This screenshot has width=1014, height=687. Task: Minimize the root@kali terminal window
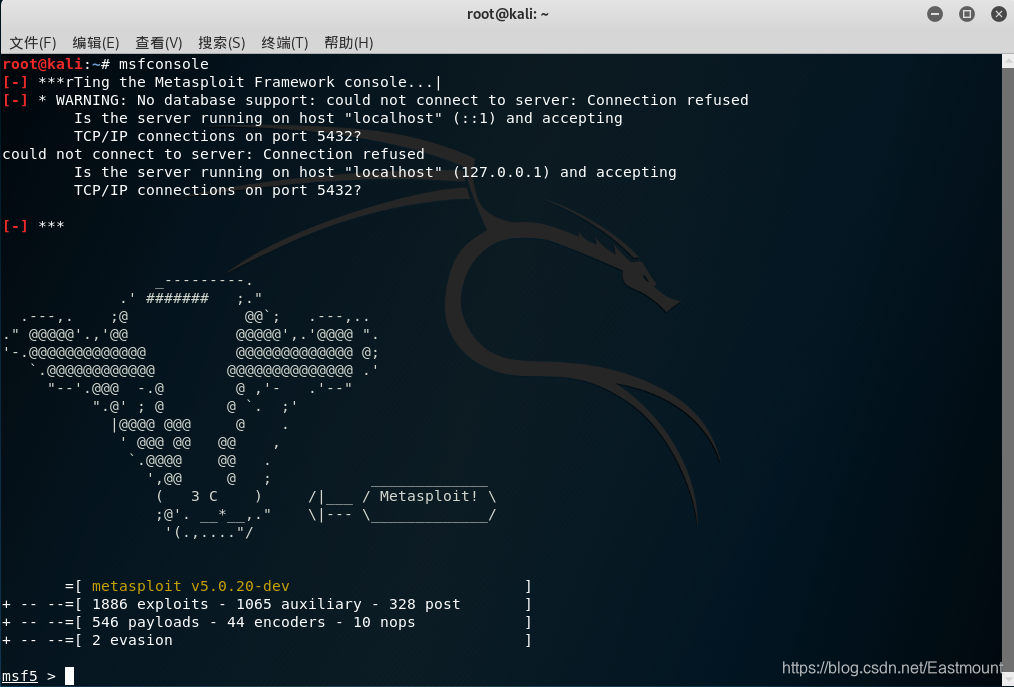(934, 14)
